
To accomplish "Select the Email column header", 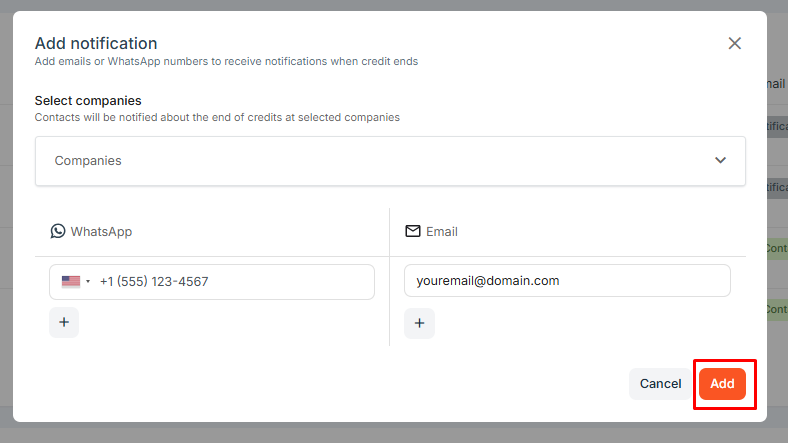I will pos(432,232).
